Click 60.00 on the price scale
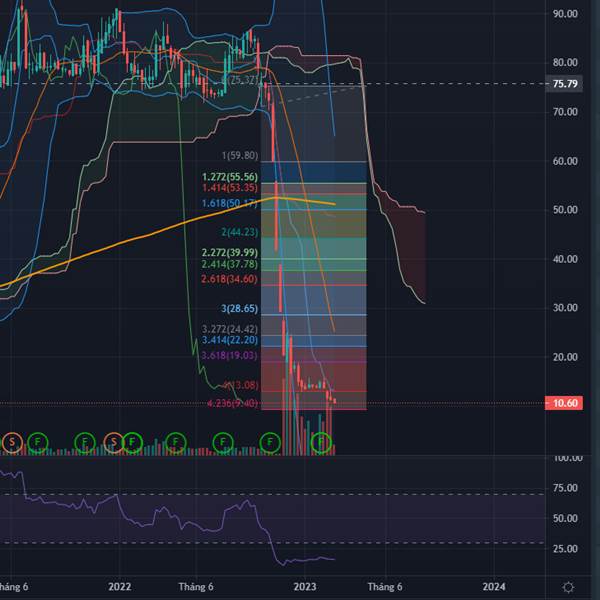The width and height of the screenshot is (600, 600). (x=565, y=161)
